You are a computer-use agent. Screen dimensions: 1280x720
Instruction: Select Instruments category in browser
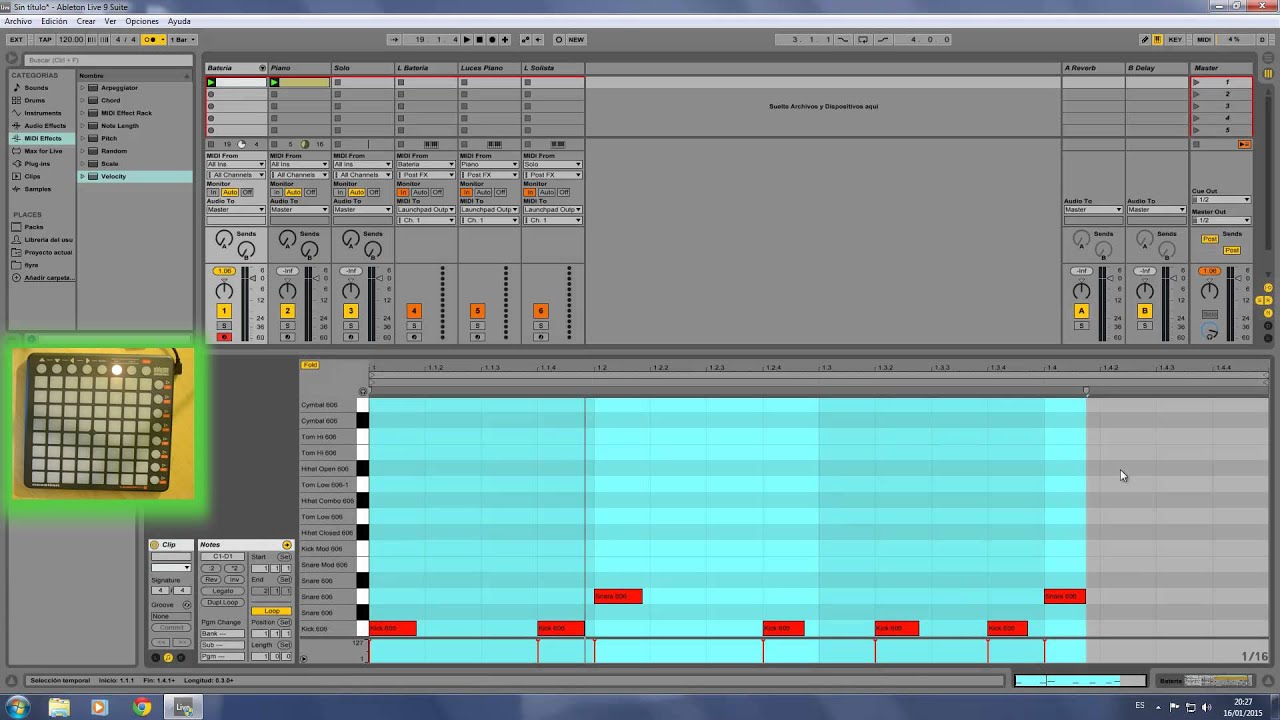pyautogui.click(x=43, y=113)
